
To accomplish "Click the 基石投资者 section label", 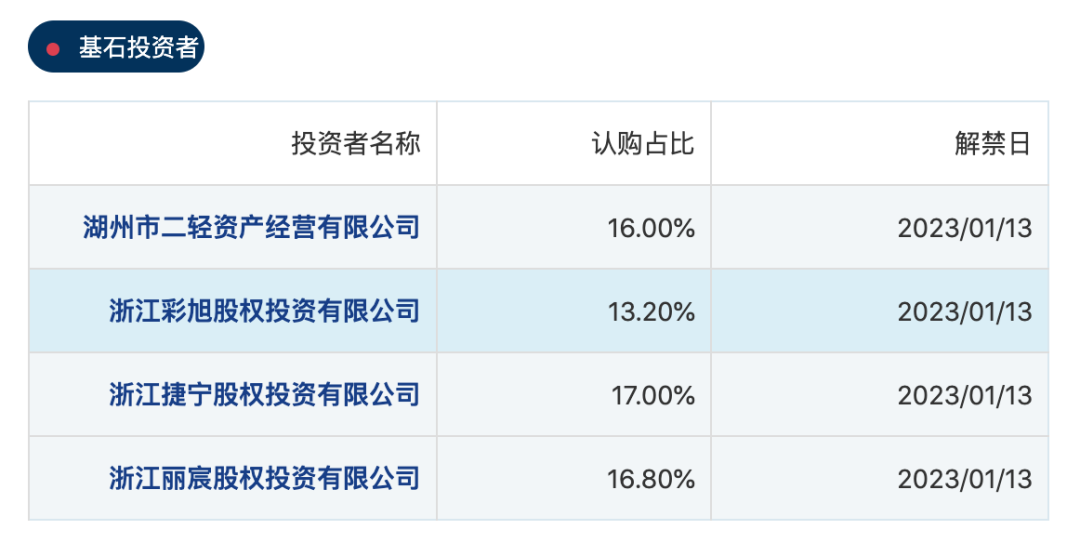I will coord(138,49).
